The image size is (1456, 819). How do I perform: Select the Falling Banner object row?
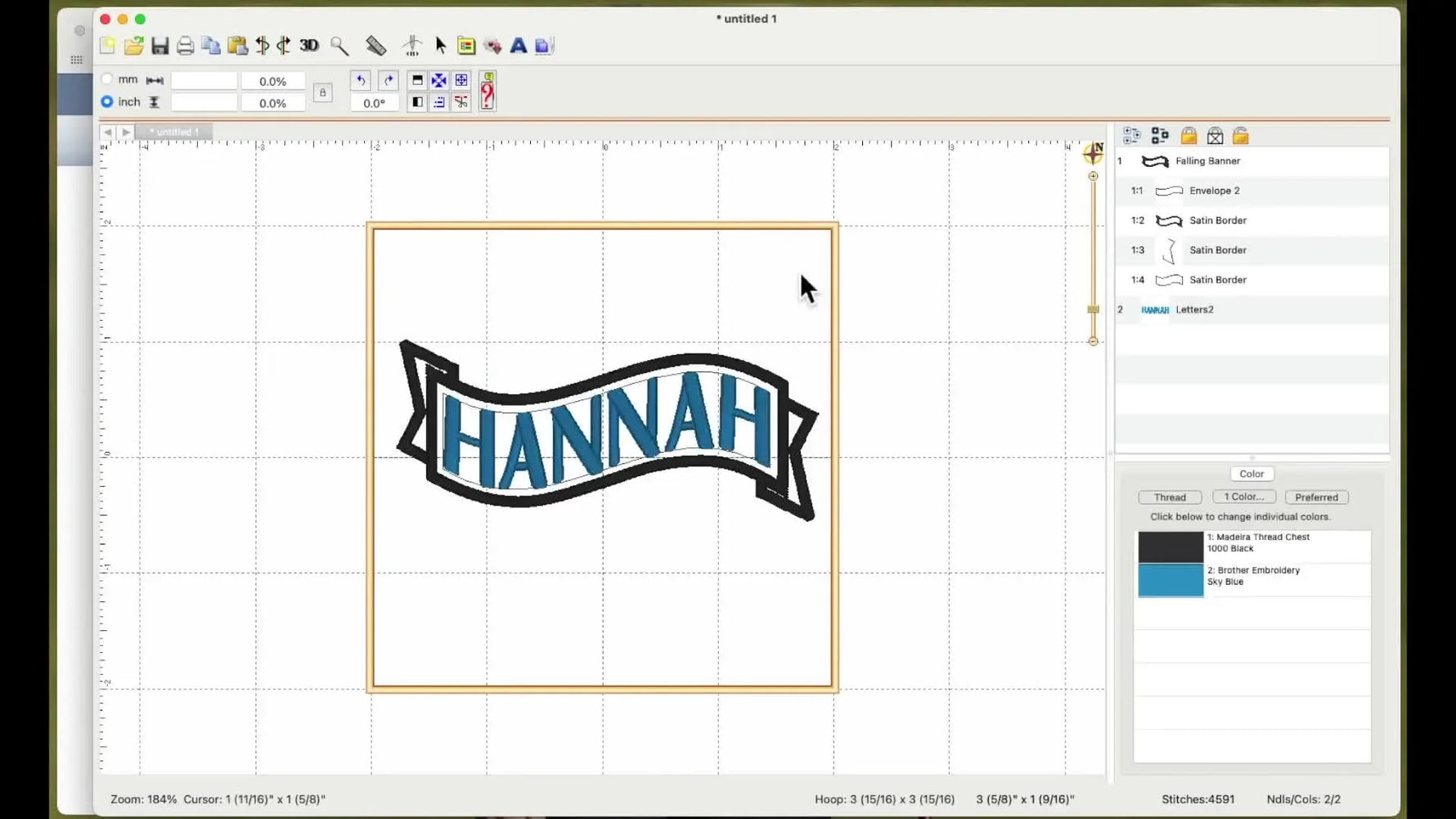click(1252, 161)
